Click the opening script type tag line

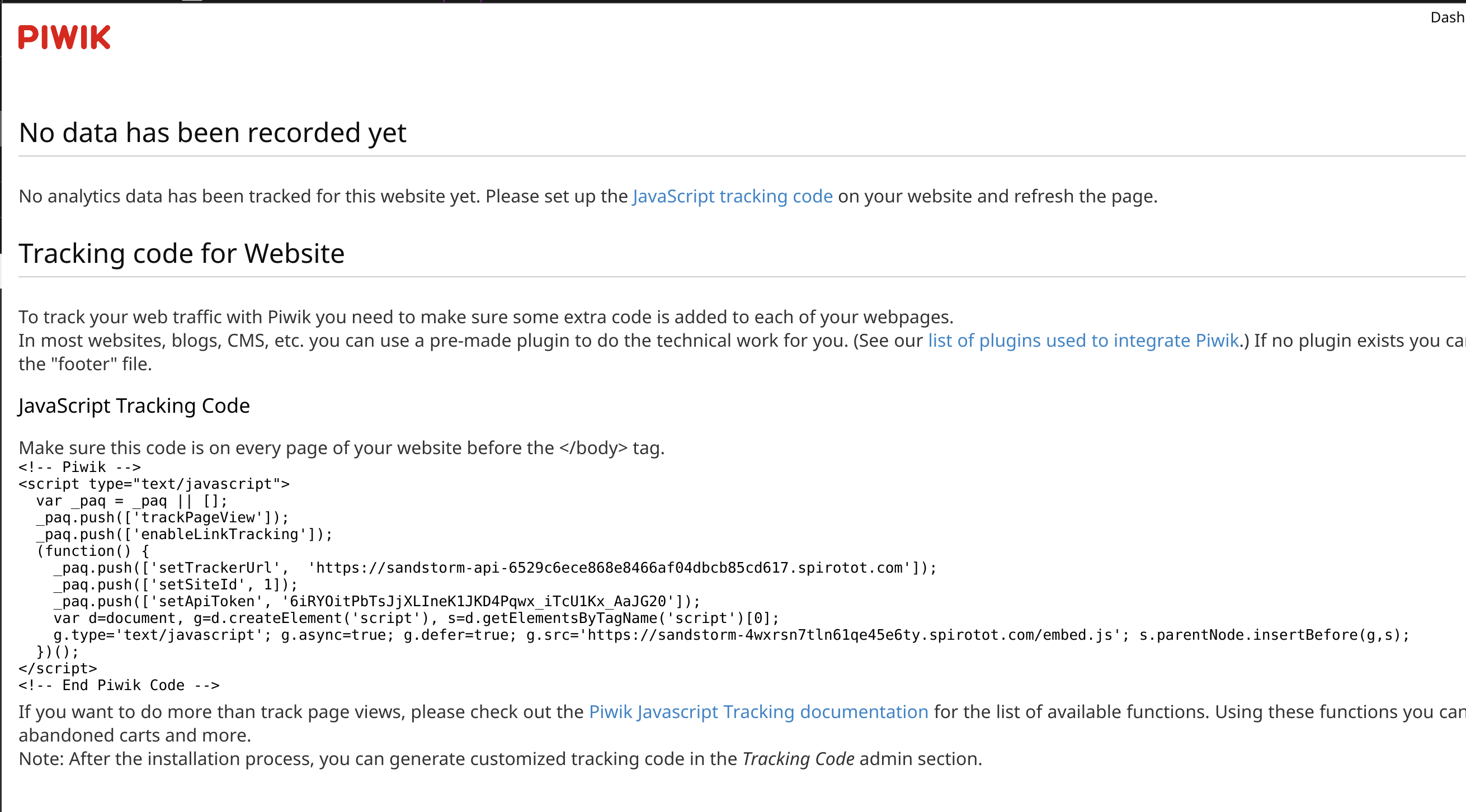coord(154,484)
